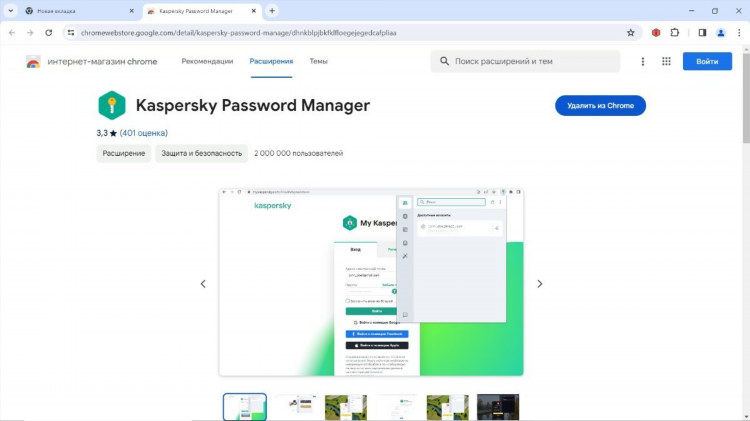The height and width of the screenshot is (421, 750).
Task: Open the Chrome profile avatar
Action: [720, 33]
